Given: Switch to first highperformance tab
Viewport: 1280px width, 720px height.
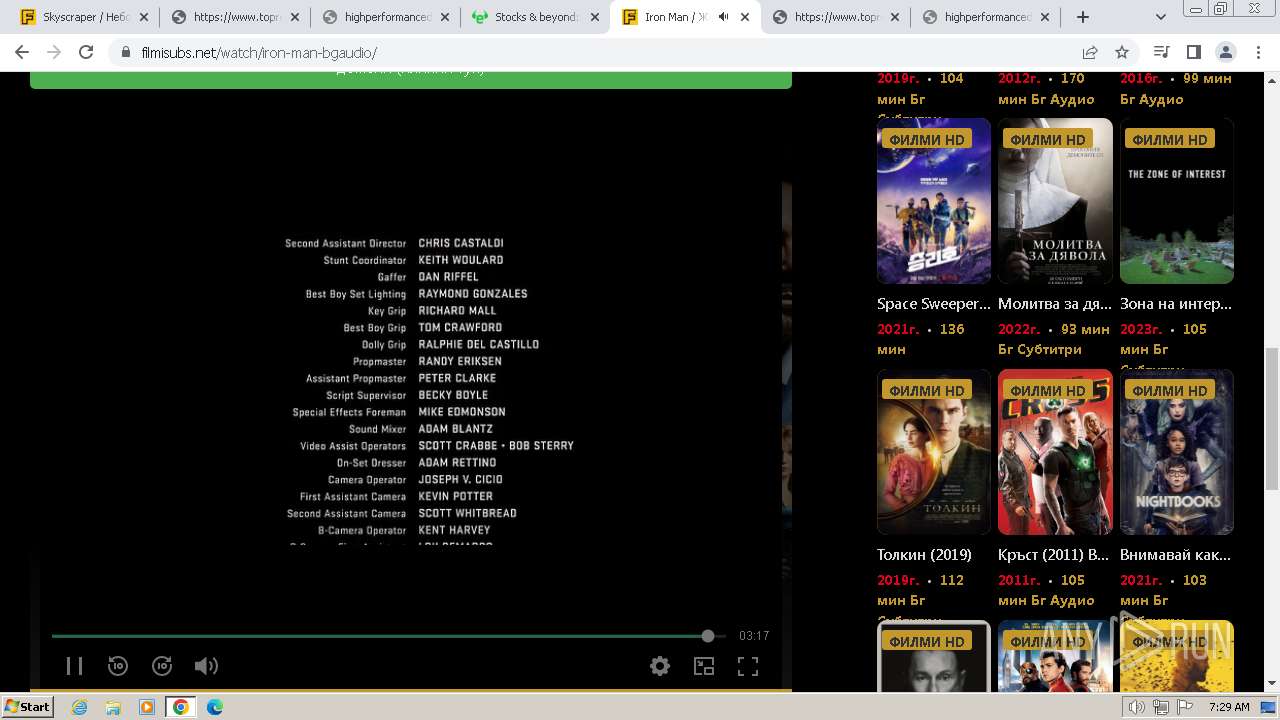Looking at the screenshot, I should (x=385, y=17).
